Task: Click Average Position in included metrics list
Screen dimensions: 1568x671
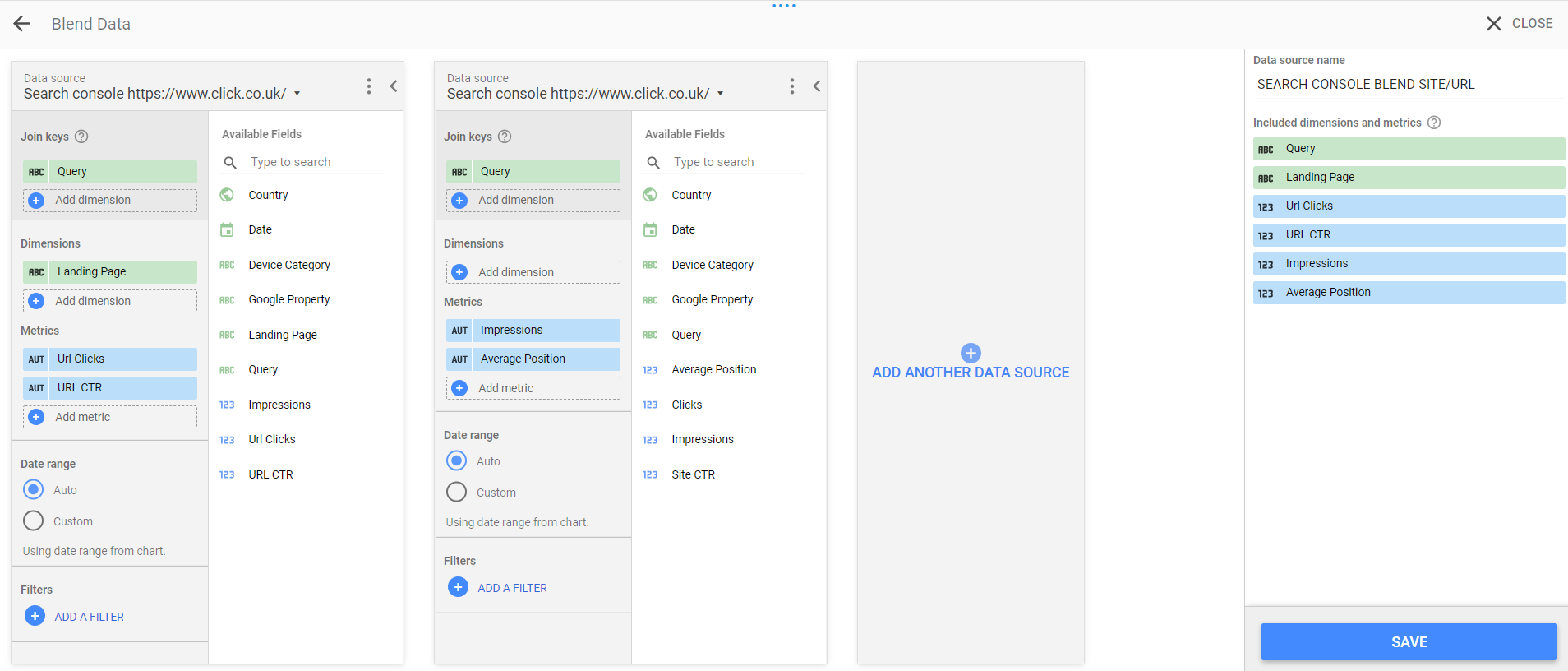Action: pos(1409,293)
